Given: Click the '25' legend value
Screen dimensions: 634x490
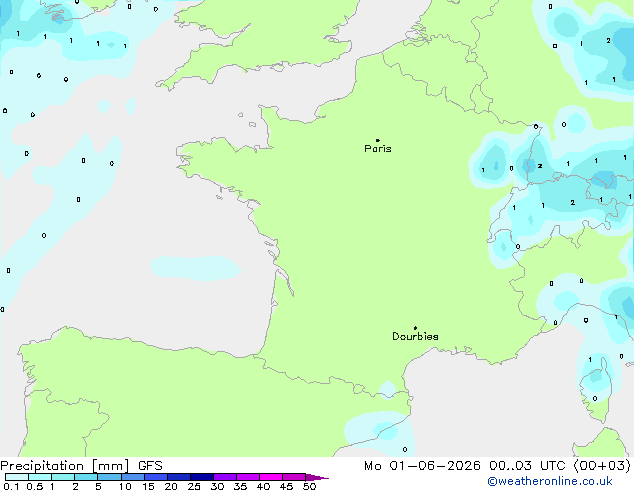Looking at the screenshot, I should (194, 486).
